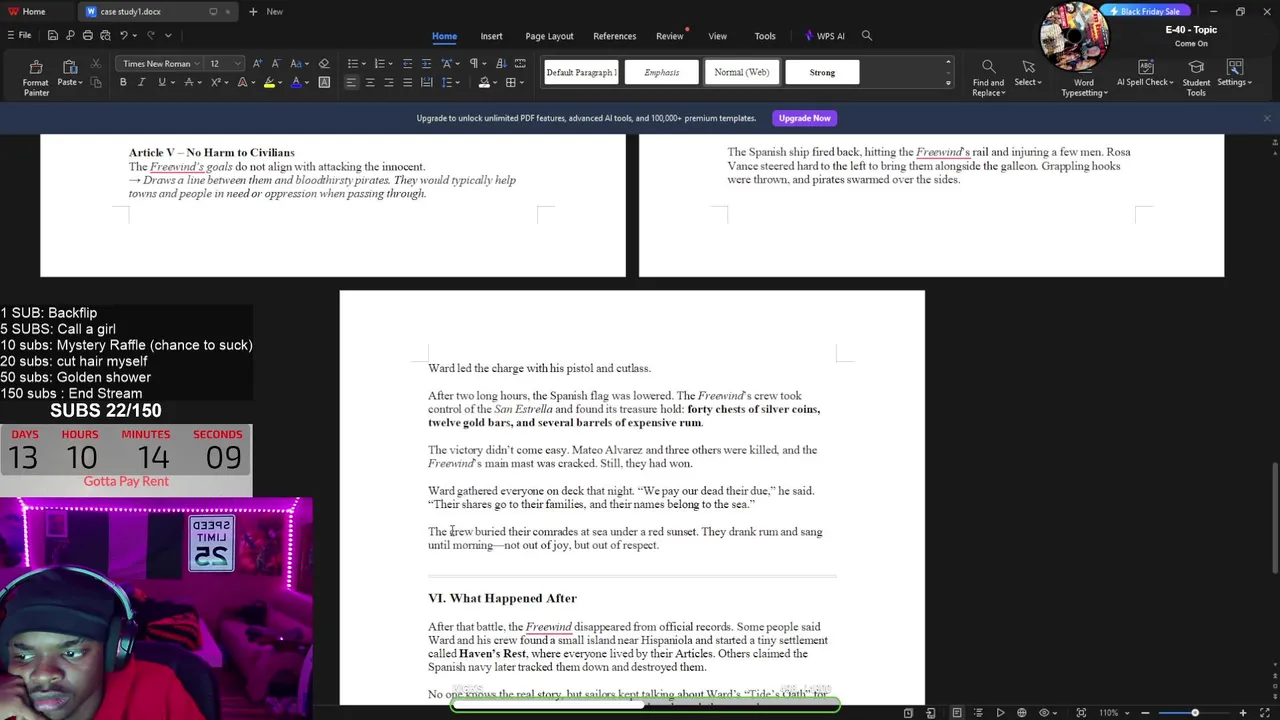Open the line spacing dropdown

pyautogui.click(x=456, y=82)
